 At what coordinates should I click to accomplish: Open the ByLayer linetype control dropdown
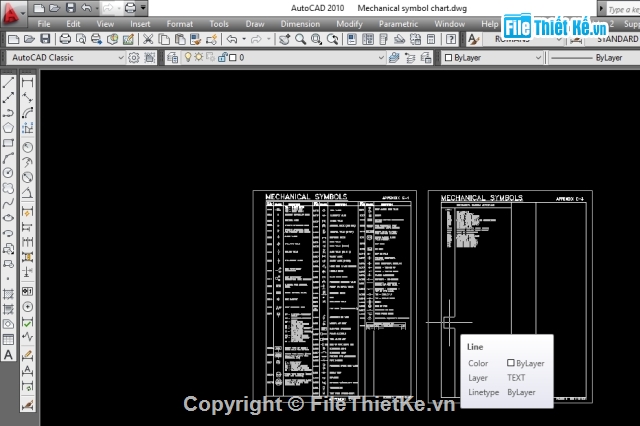tap(594, 58)
